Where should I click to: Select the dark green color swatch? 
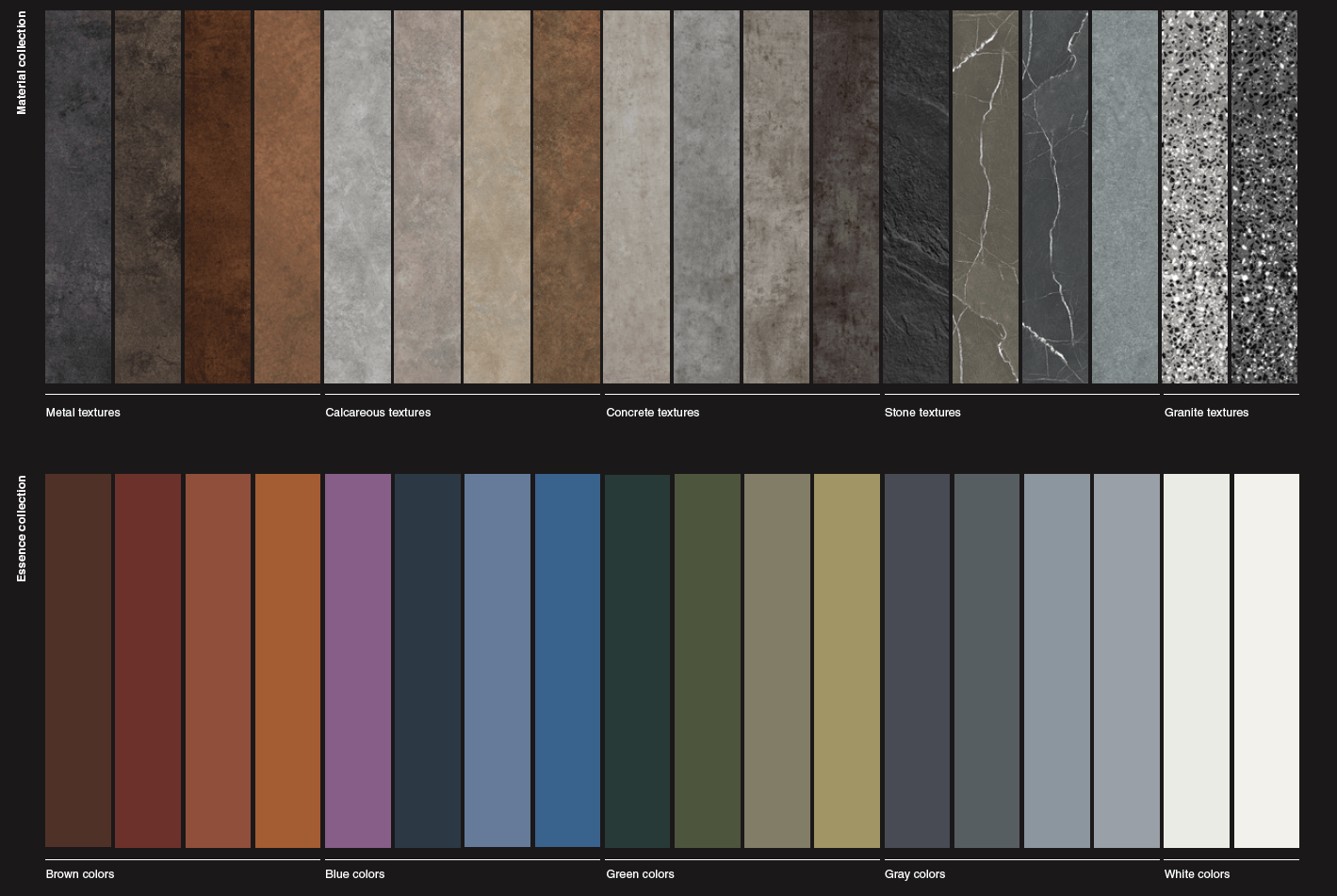point(637,660)
